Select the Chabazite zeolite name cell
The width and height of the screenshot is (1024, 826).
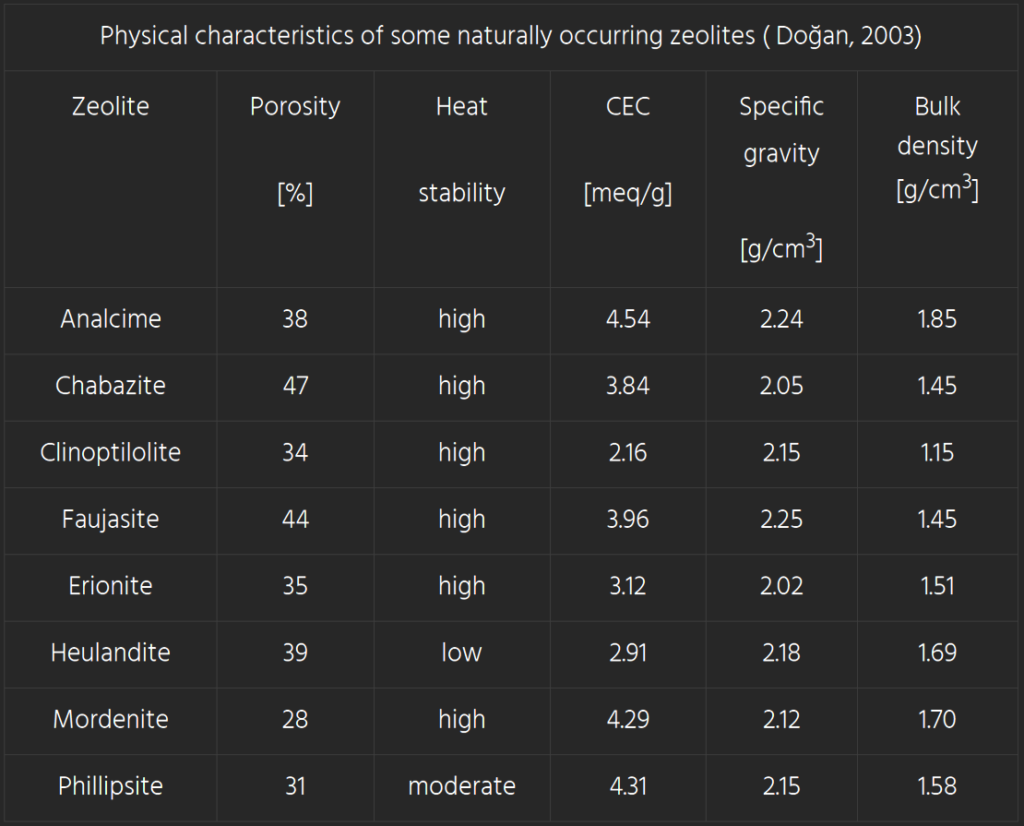(110, 386)
